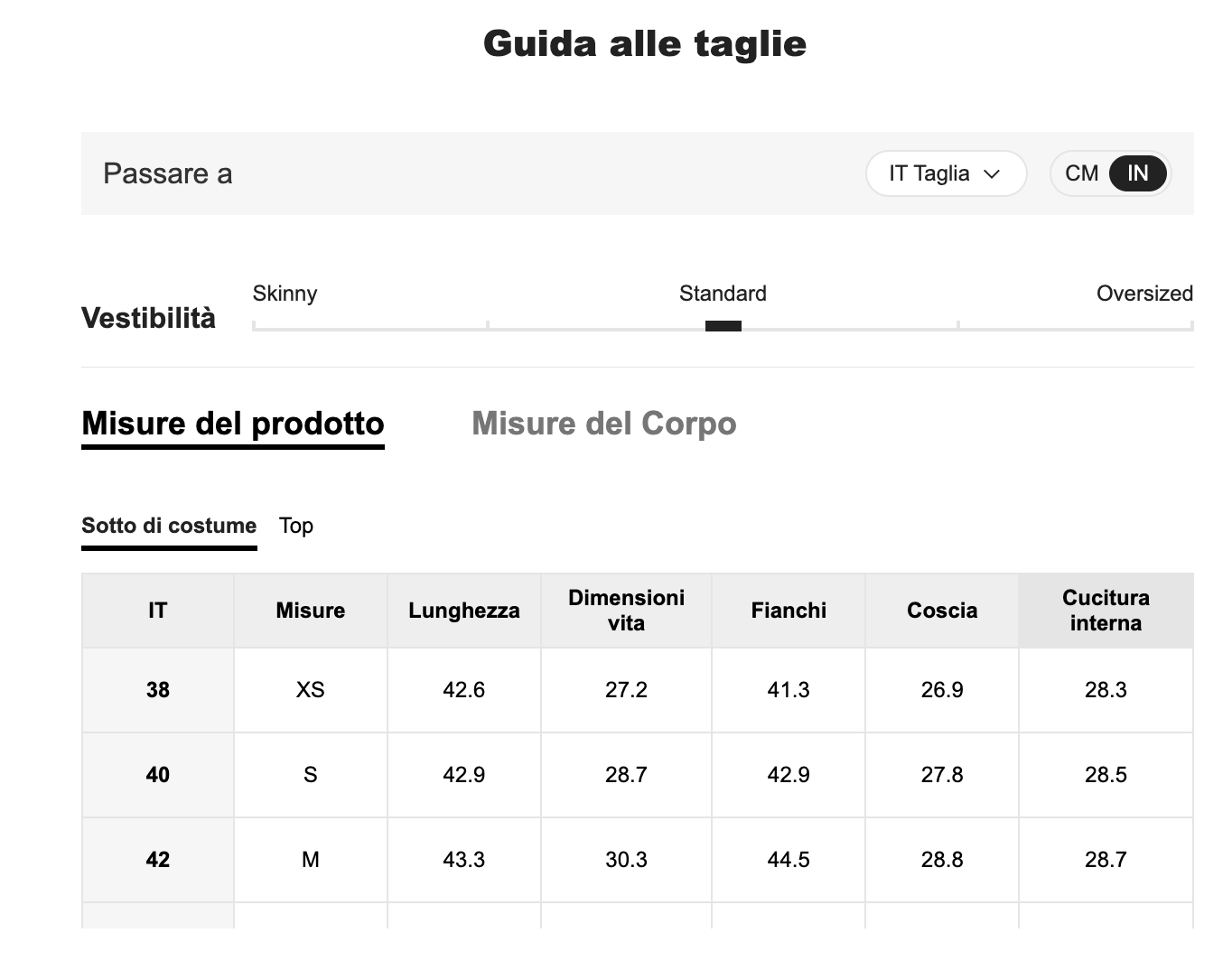Click the Coscia column header

tap(942, 611)
